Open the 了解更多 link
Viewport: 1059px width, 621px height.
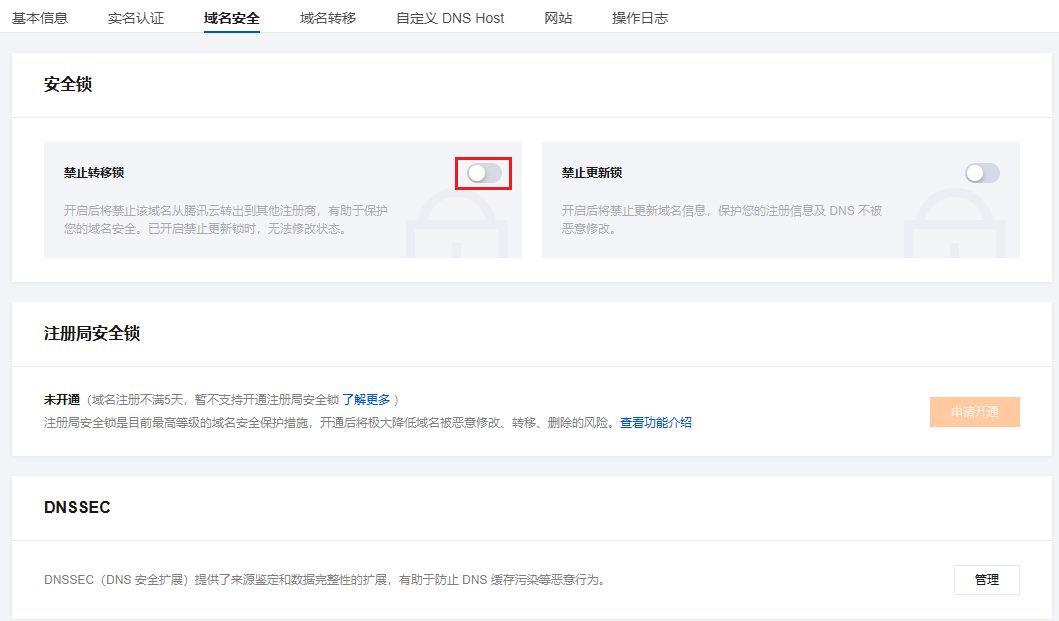pyautogui.click(x=366, y=399)
